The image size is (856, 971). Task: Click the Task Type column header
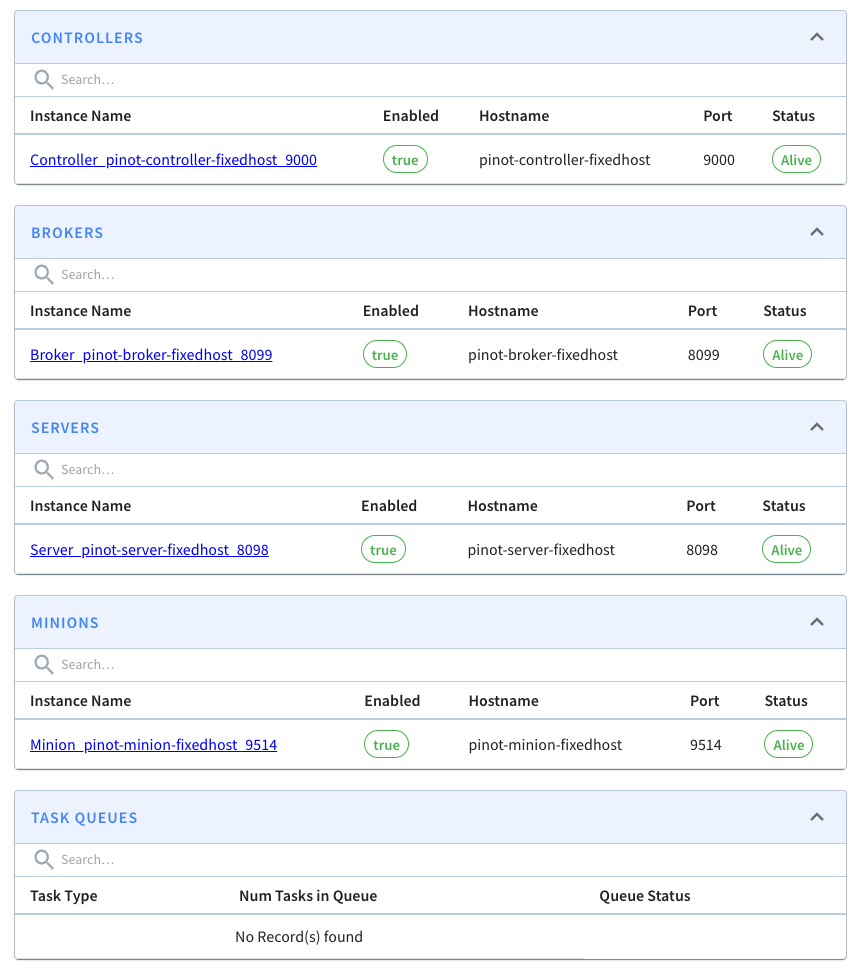[64, 896]
